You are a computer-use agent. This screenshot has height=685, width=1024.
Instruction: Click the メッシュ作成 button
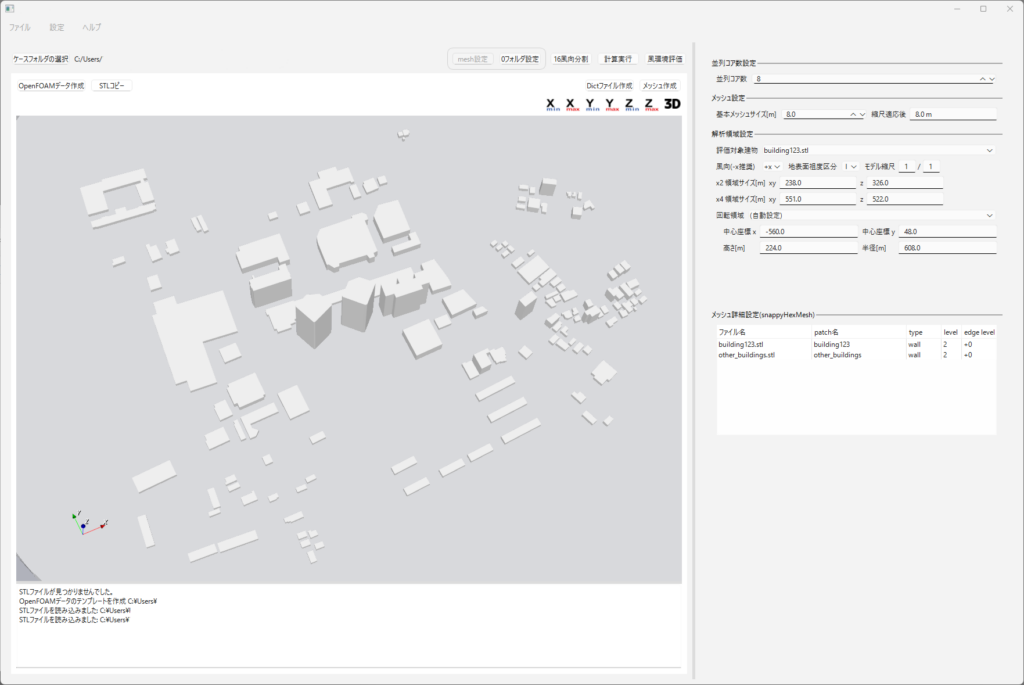click(660, 86)
